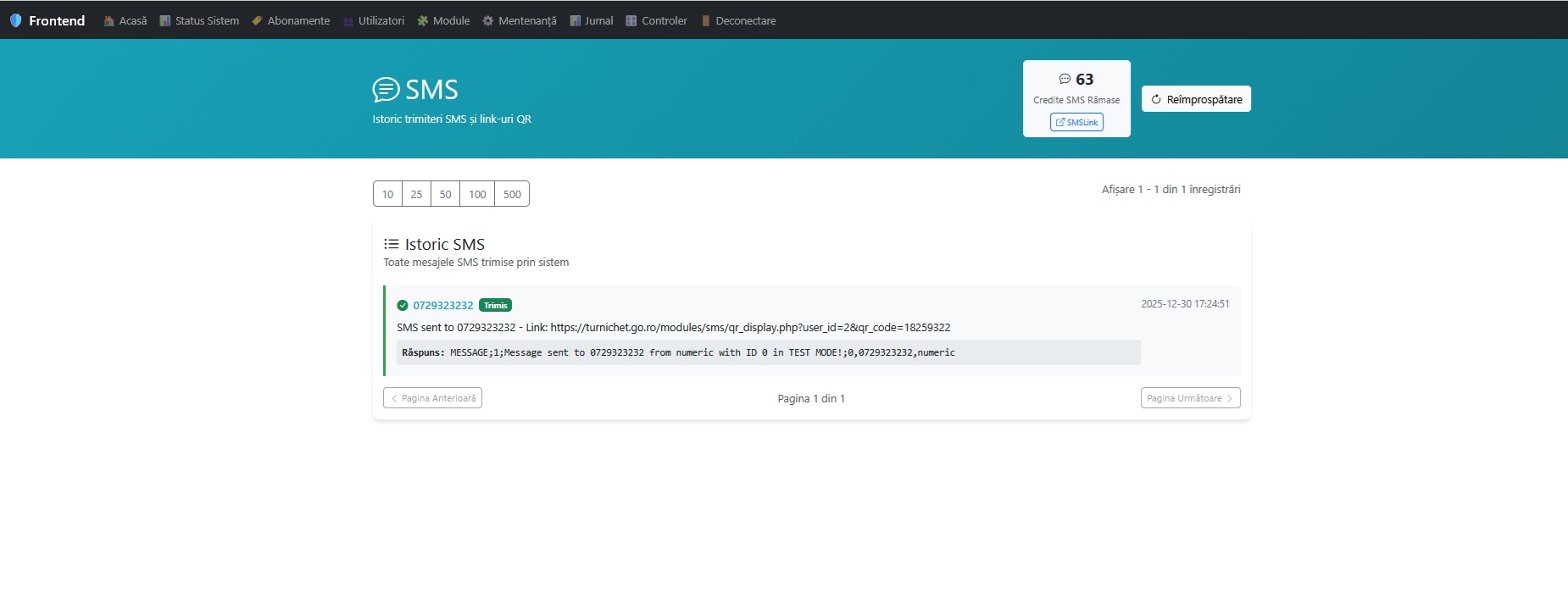Set page size to 50
This screenshot has width=1568, height=615.
click(445, 194)
